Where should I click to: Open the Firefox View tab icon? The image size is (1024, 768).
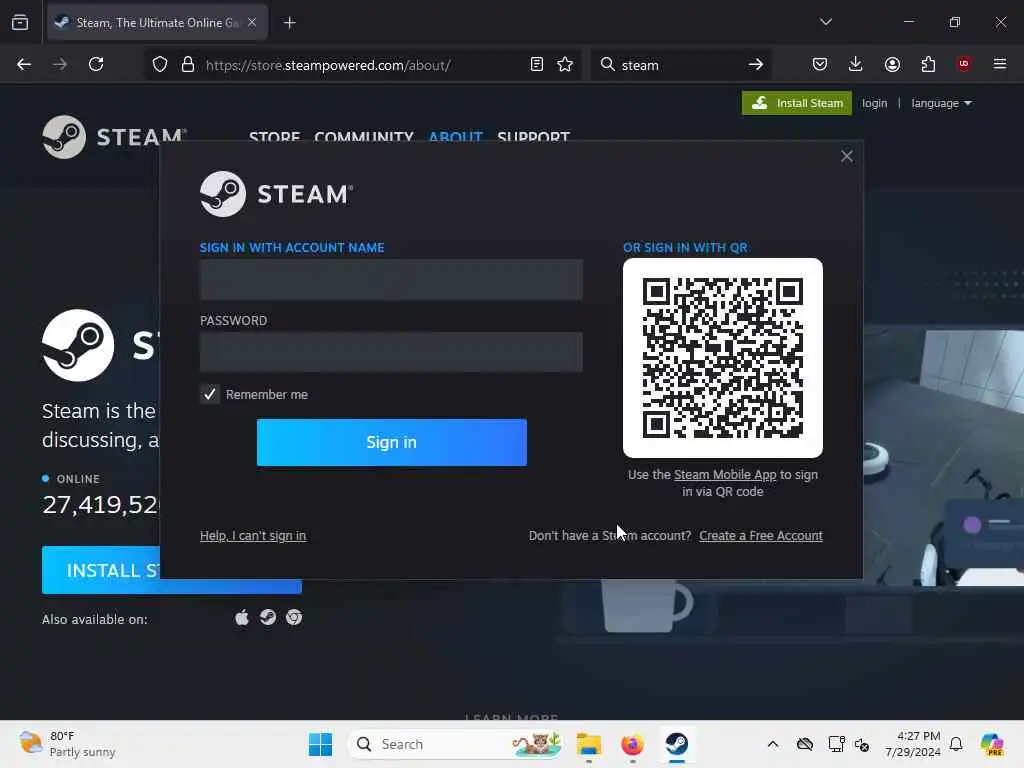point(20,22)
